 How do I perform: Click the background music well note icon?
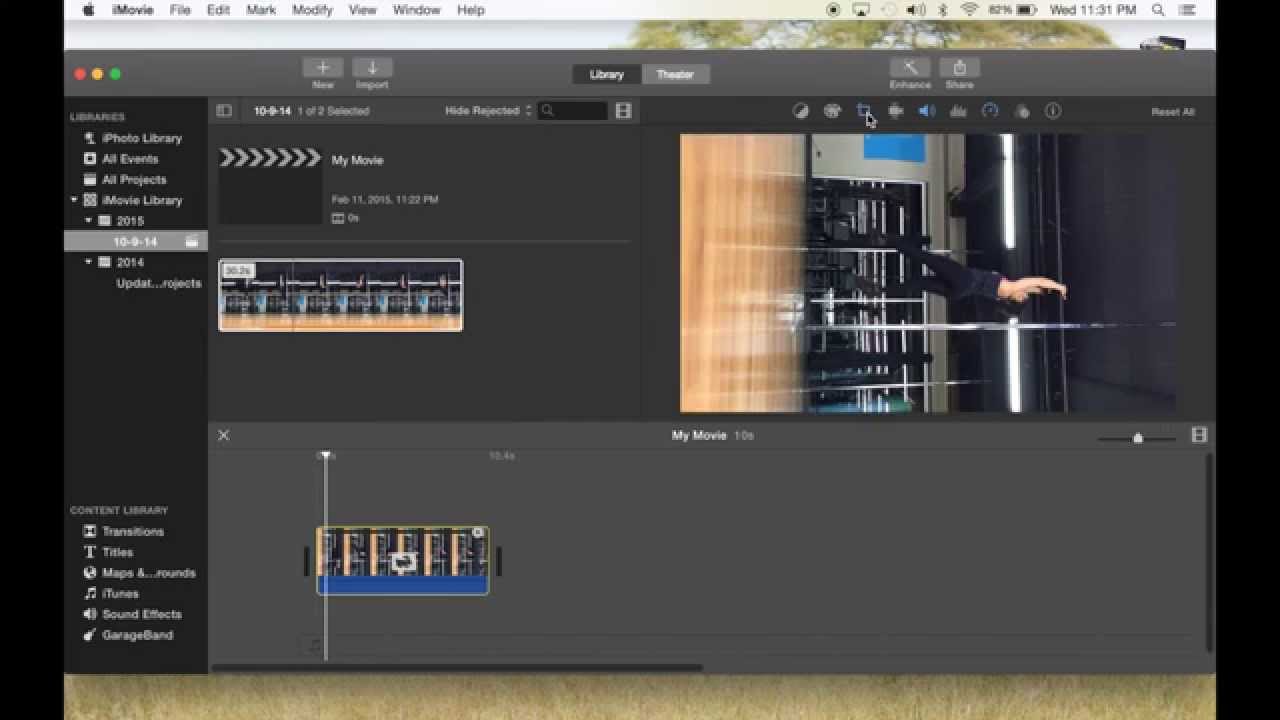[x=314, y=646]
